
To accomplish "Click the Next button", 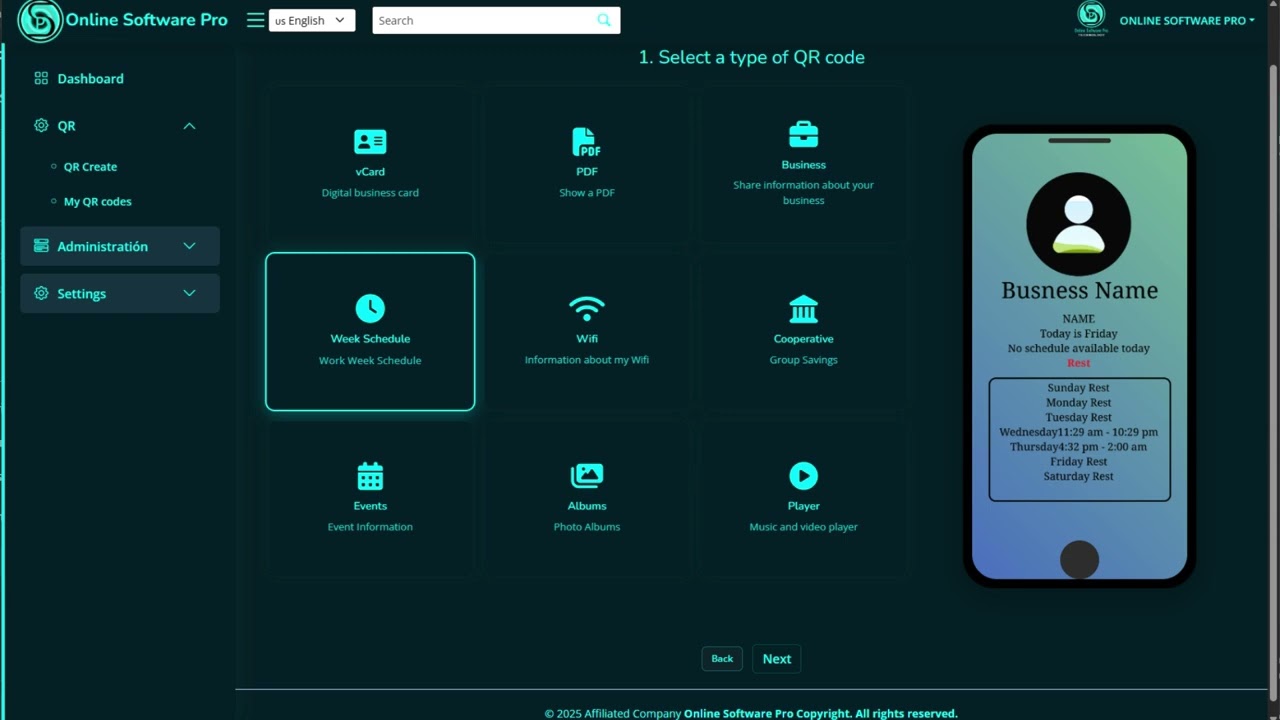I will [777, 658].
